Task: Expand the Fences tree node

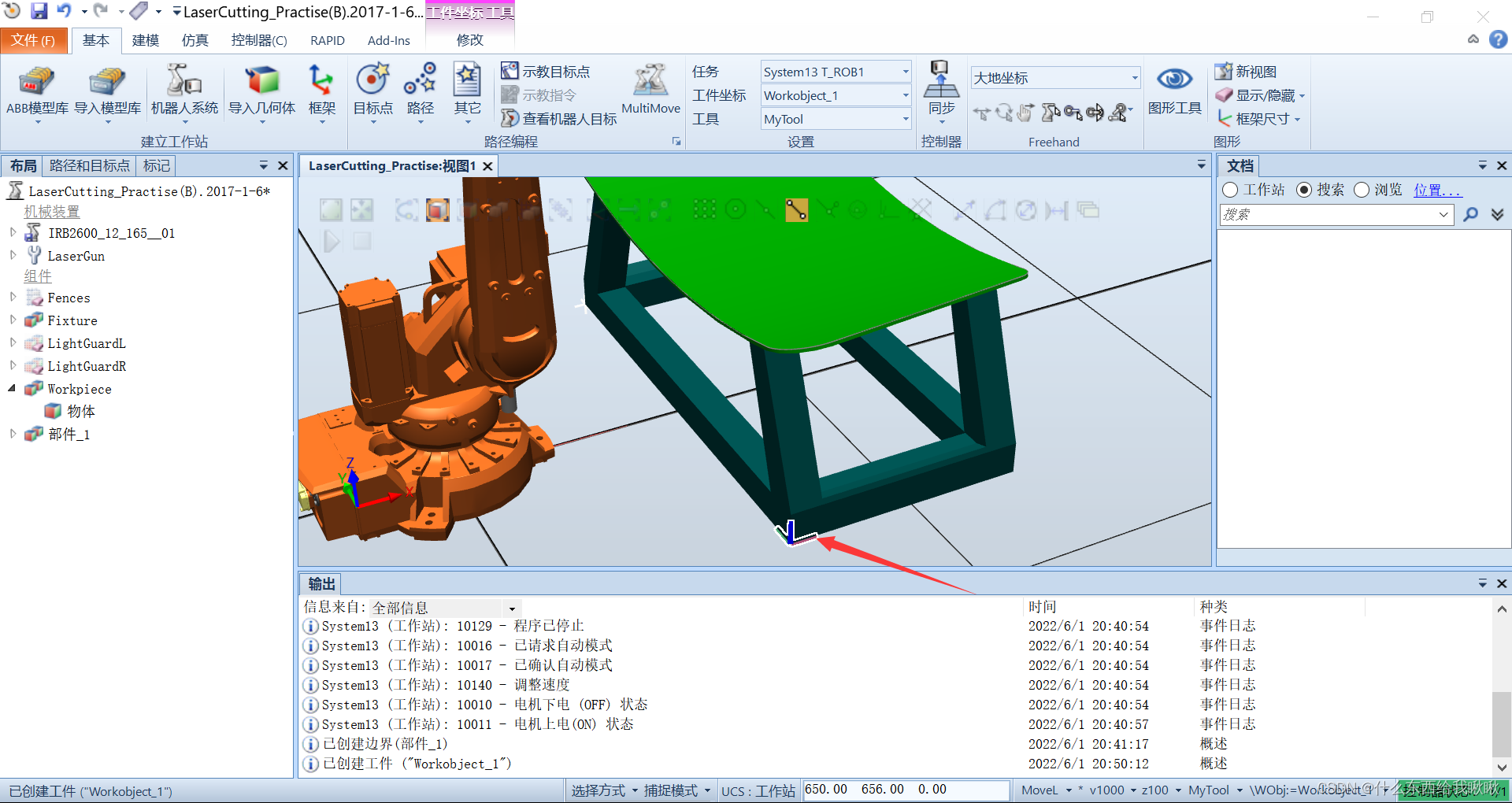Action: pyautogui.click(x=13, y=297)
